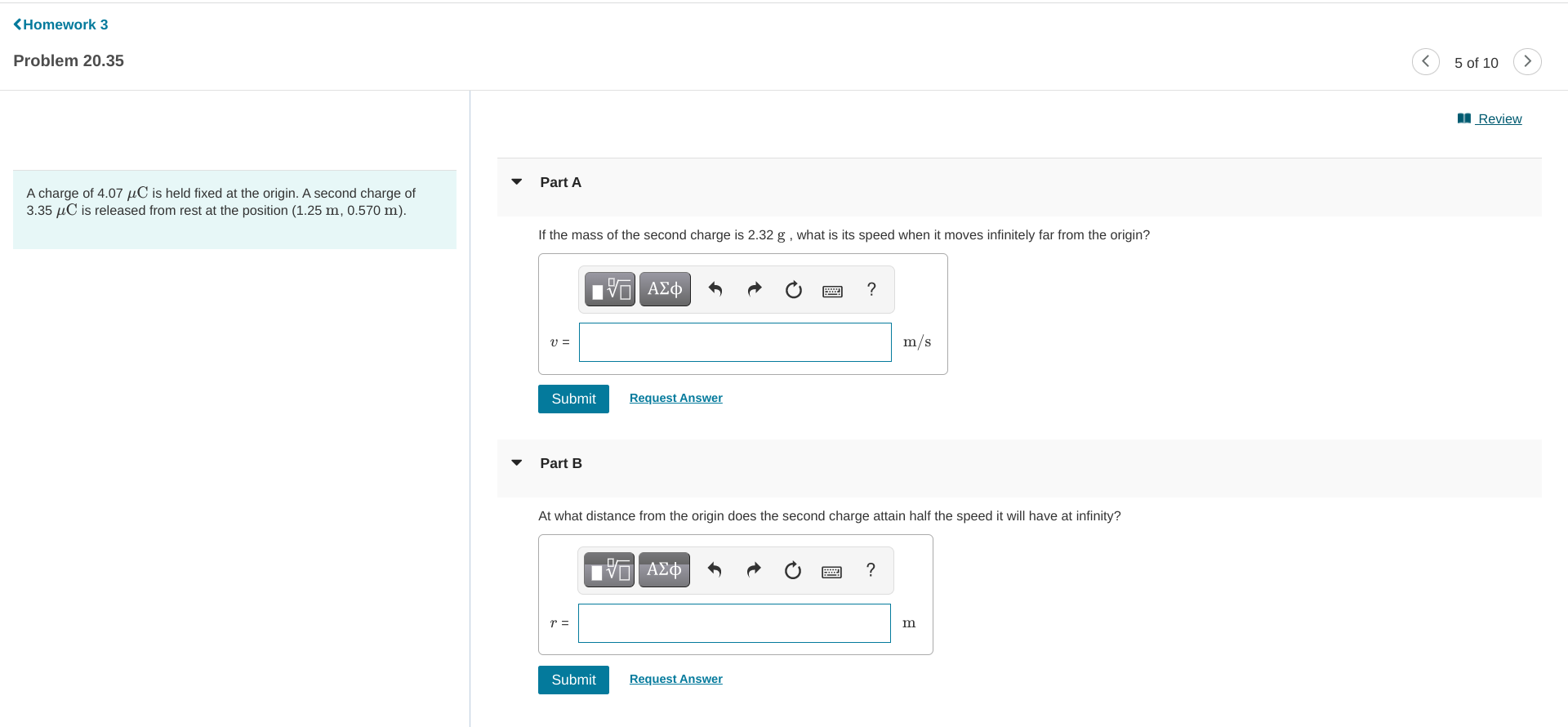
Task: Open keyboard shortcuts icon in Part B toolbar
Action: click(x=831, y=570)
